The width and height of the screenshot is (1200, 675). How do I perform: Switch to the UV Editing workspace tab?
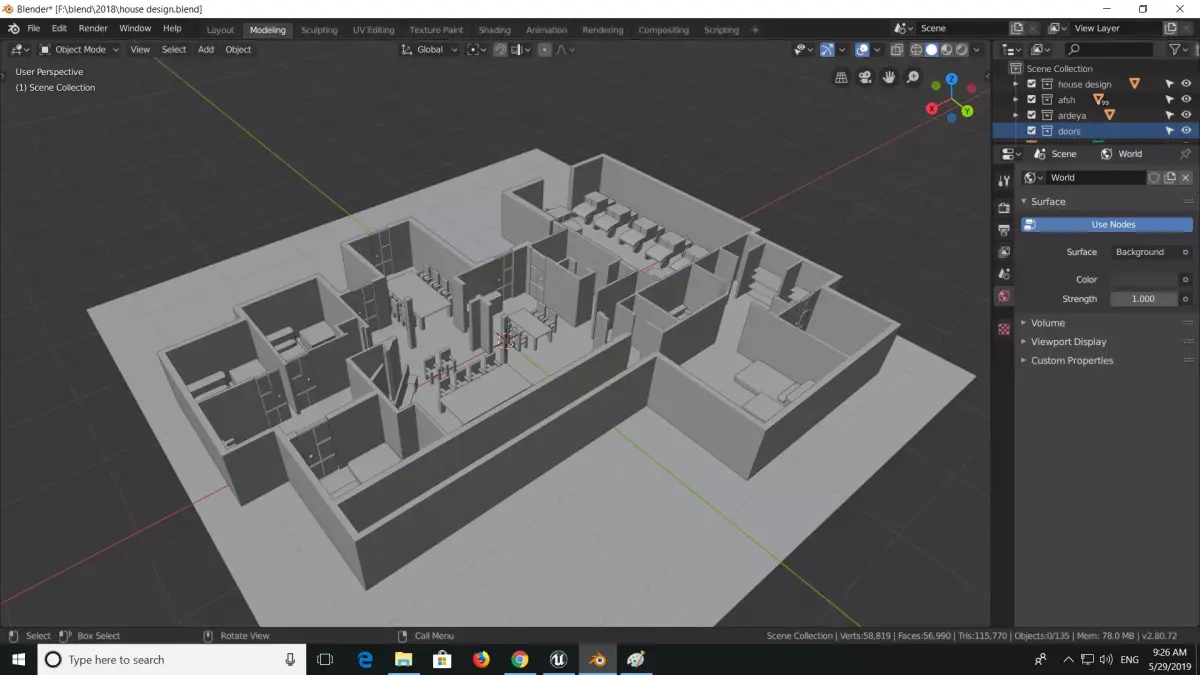tap(373, 30)
